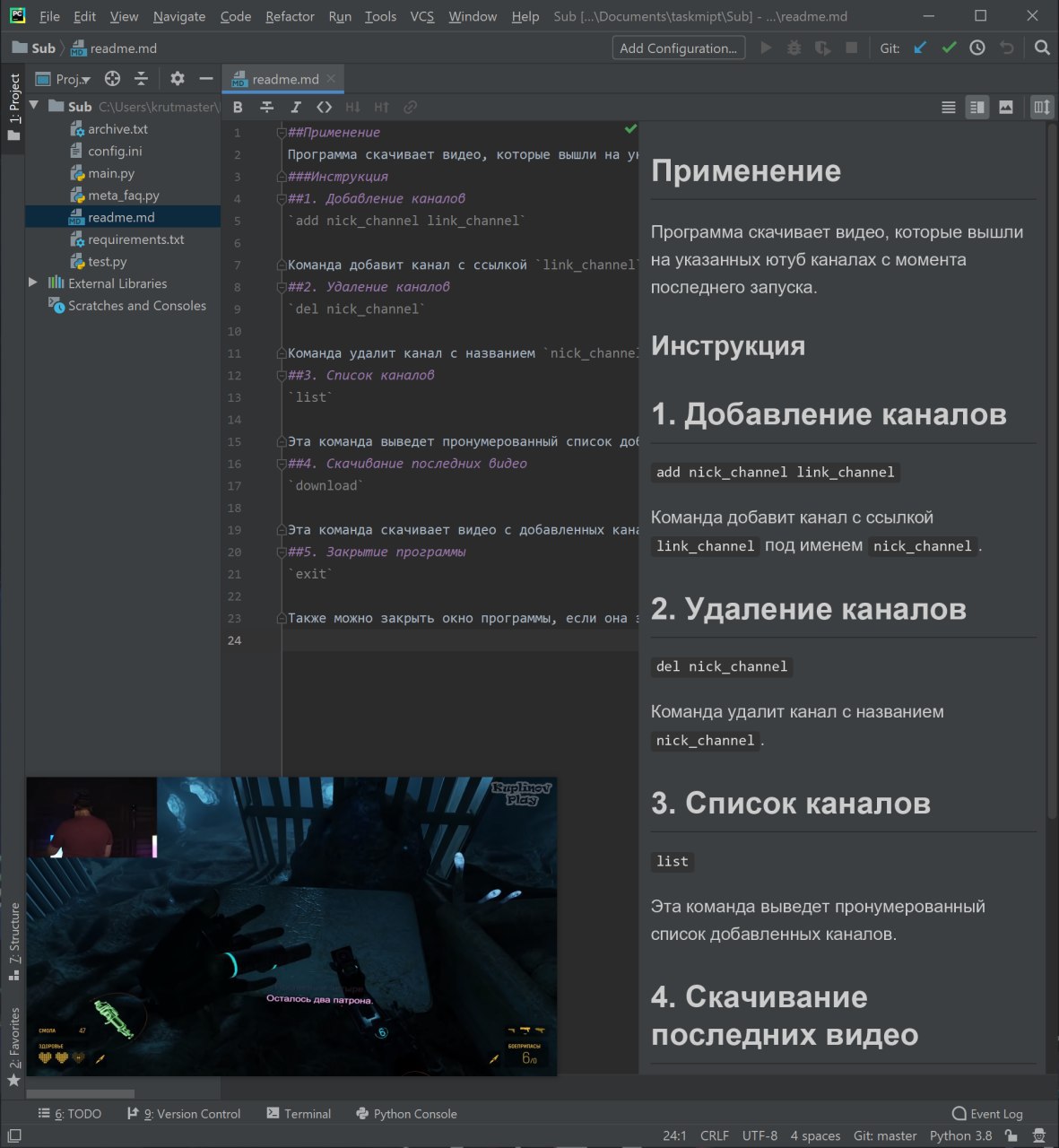This screenshot has height=1148, width=1059.
Task: Open the 9: Version Control tool window
Action: (x=184, y=1114)
